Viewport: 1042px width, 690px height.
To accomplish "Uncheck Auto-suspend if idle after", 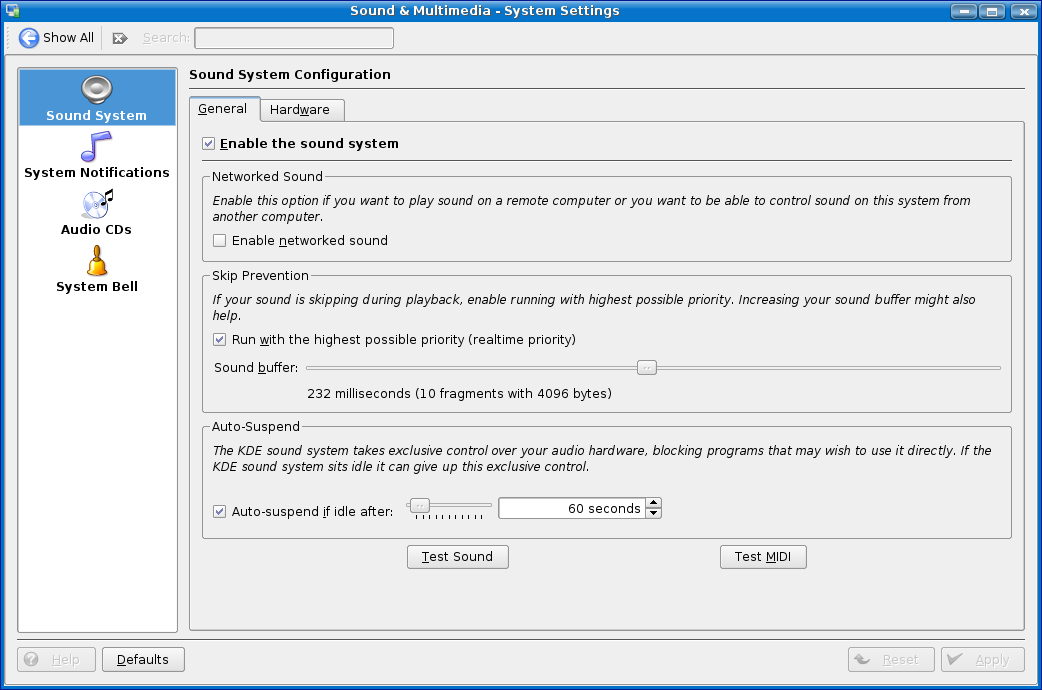I will pyautogui.click(x=220, y=512).
